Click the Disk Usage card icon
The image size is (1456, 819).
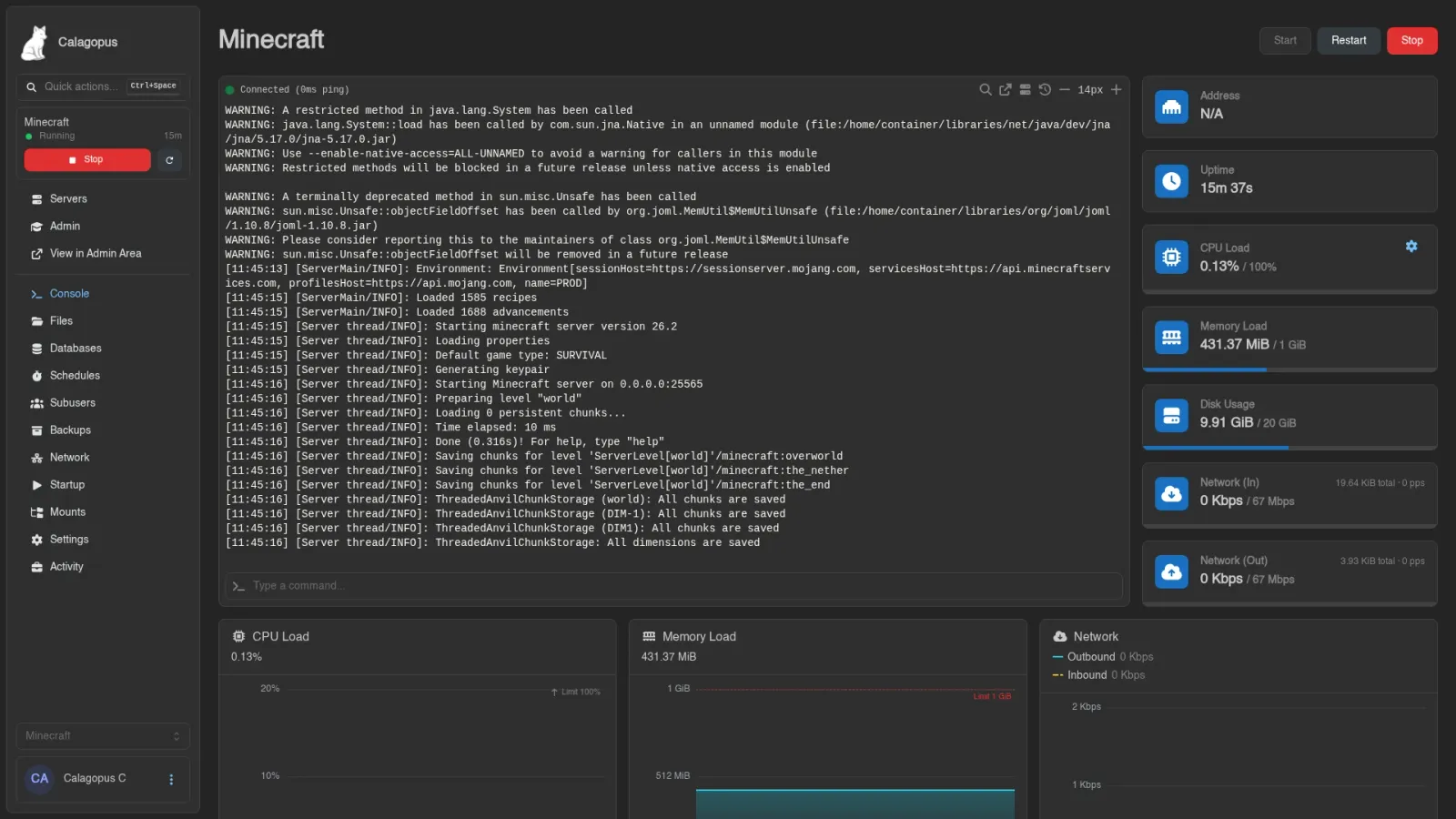[1171, 416]
